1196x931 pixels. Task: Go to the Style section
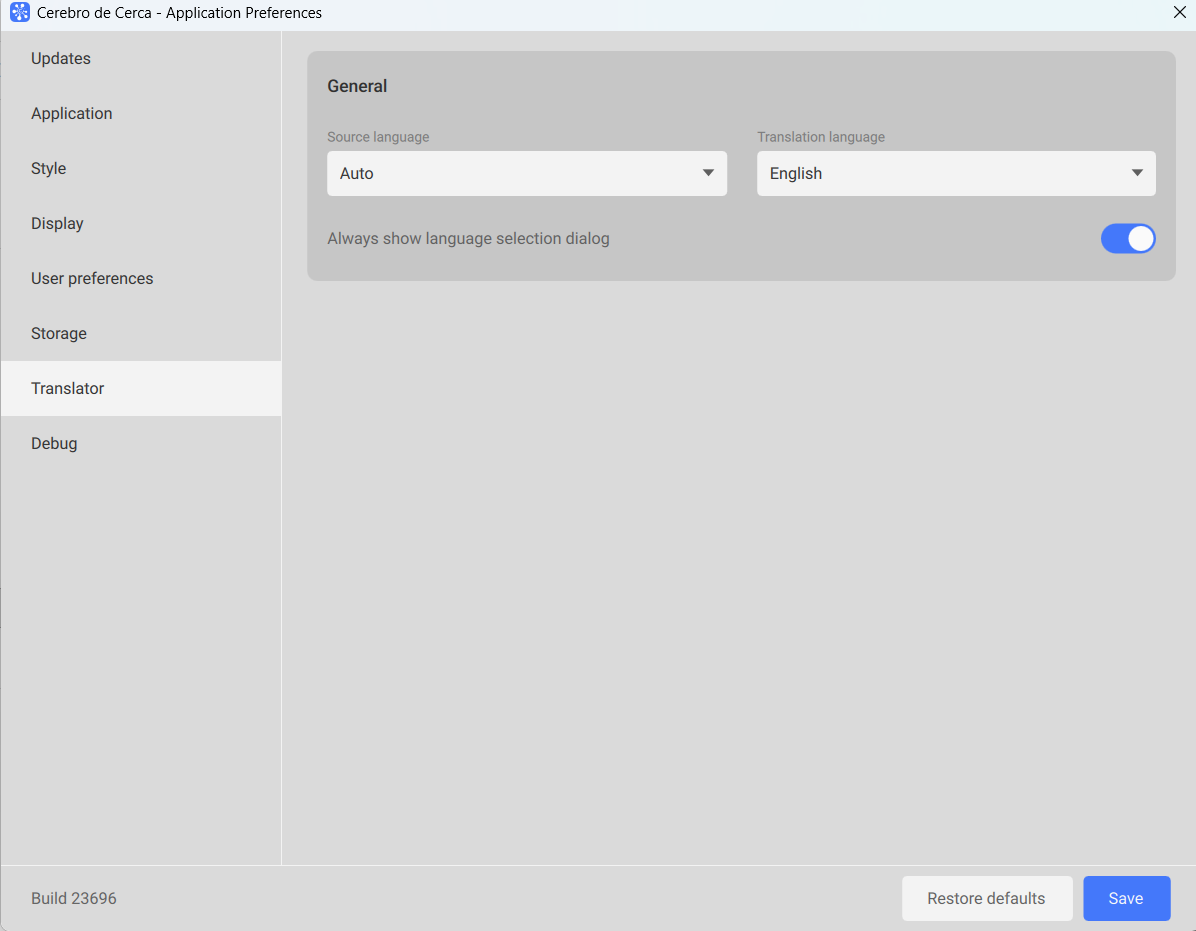(x=49, y=169)
